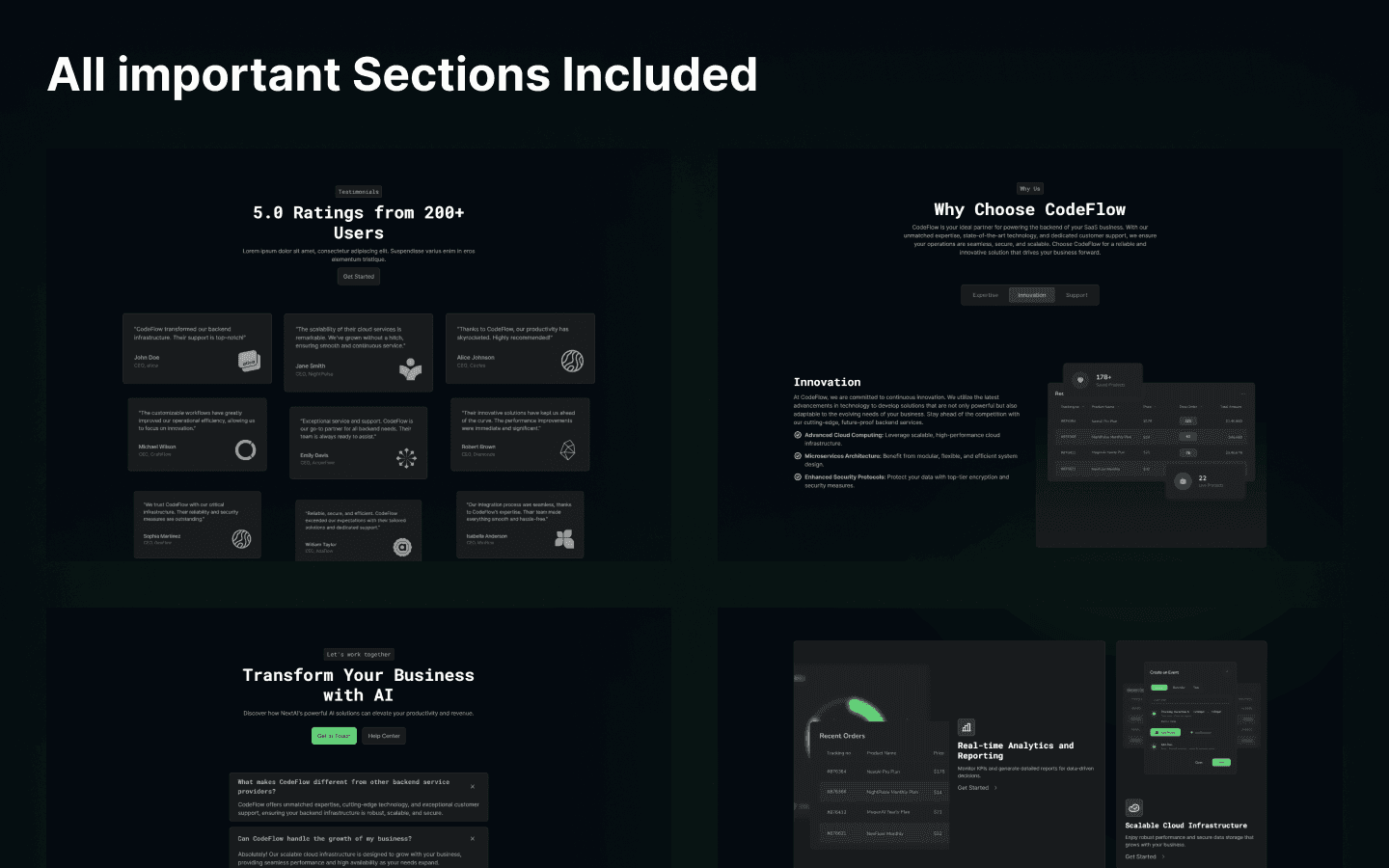Click 'Transform Your Business with AI' heading
This screenshot has height=868, width=1389.
pos(359,685)
